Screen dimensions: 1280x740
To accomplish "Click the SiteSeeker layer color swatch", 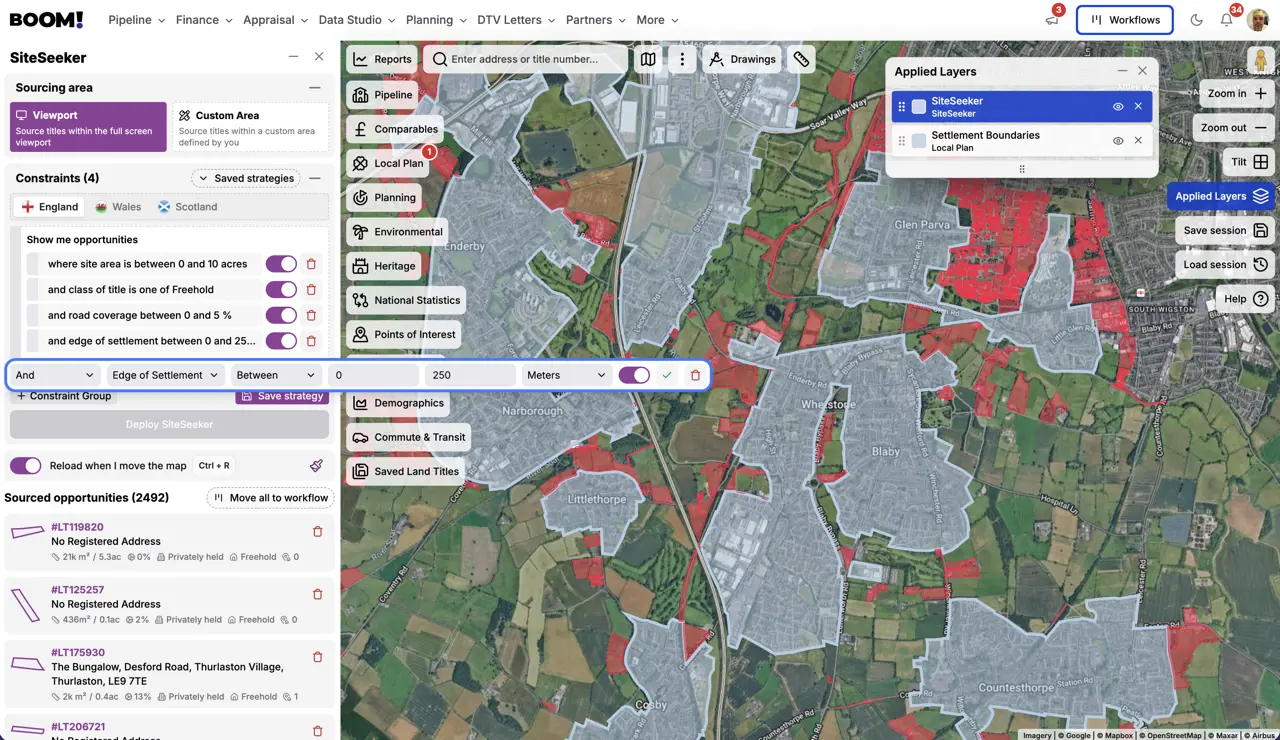I will pyautogui.click(x=918, y=107).
